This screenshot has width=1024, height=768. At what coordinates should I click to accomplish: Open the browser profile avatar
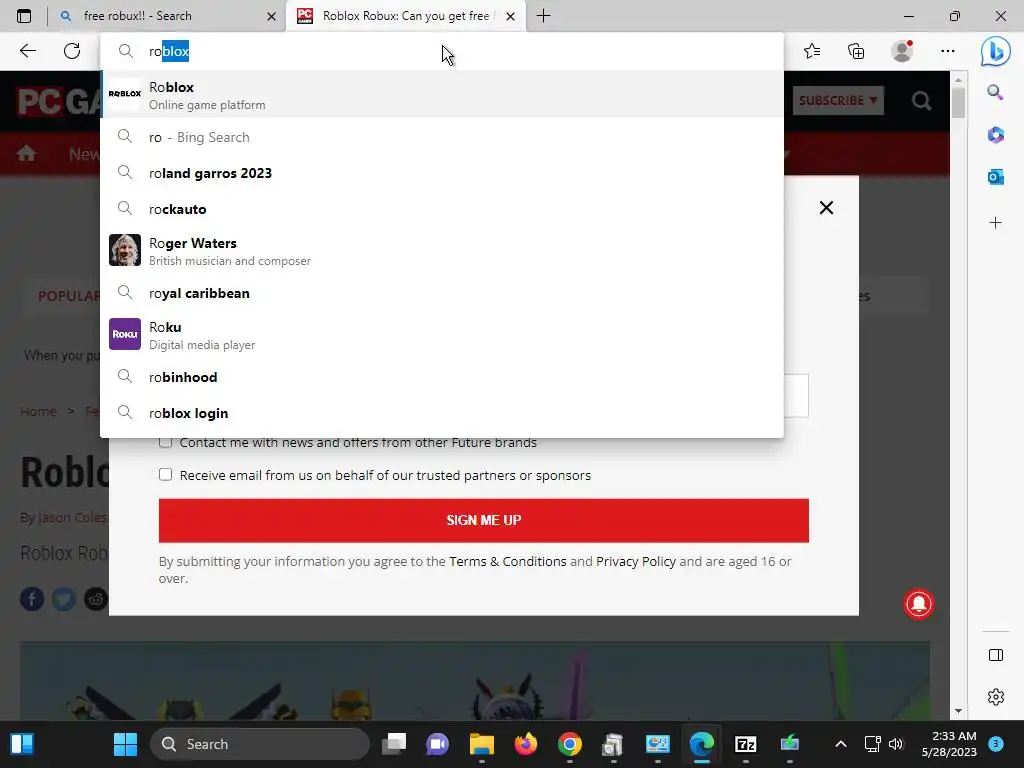903,51
